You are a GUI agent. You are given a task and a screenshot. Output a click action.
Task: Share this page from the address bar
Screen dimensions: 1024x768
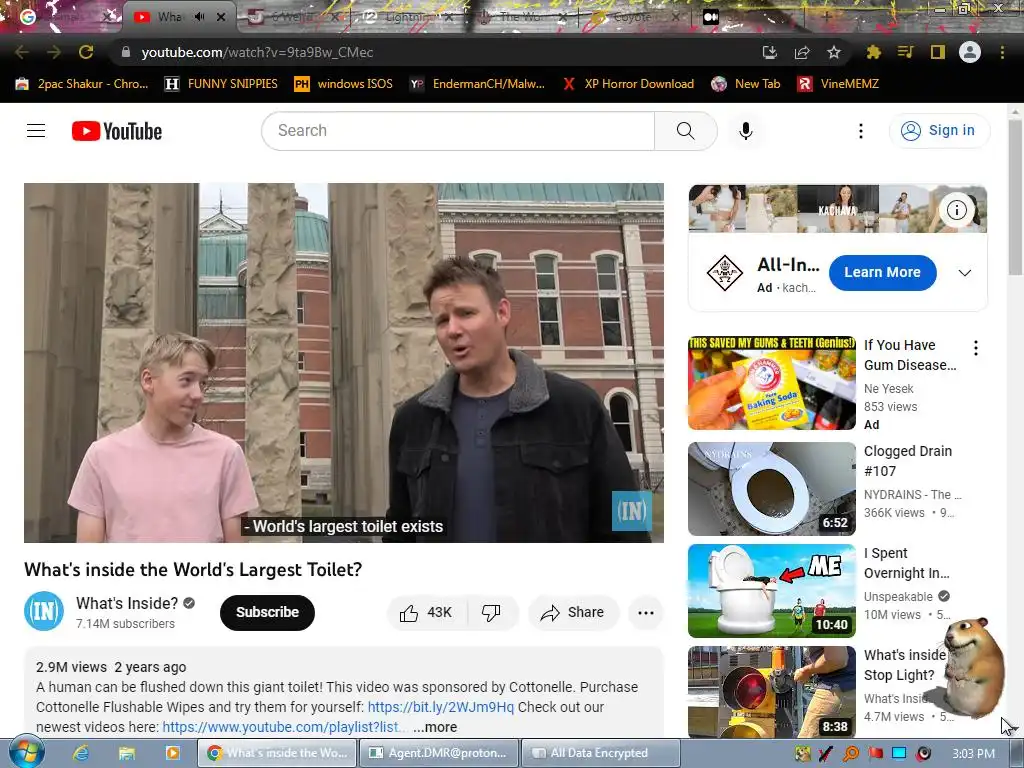tap(802, 52)
